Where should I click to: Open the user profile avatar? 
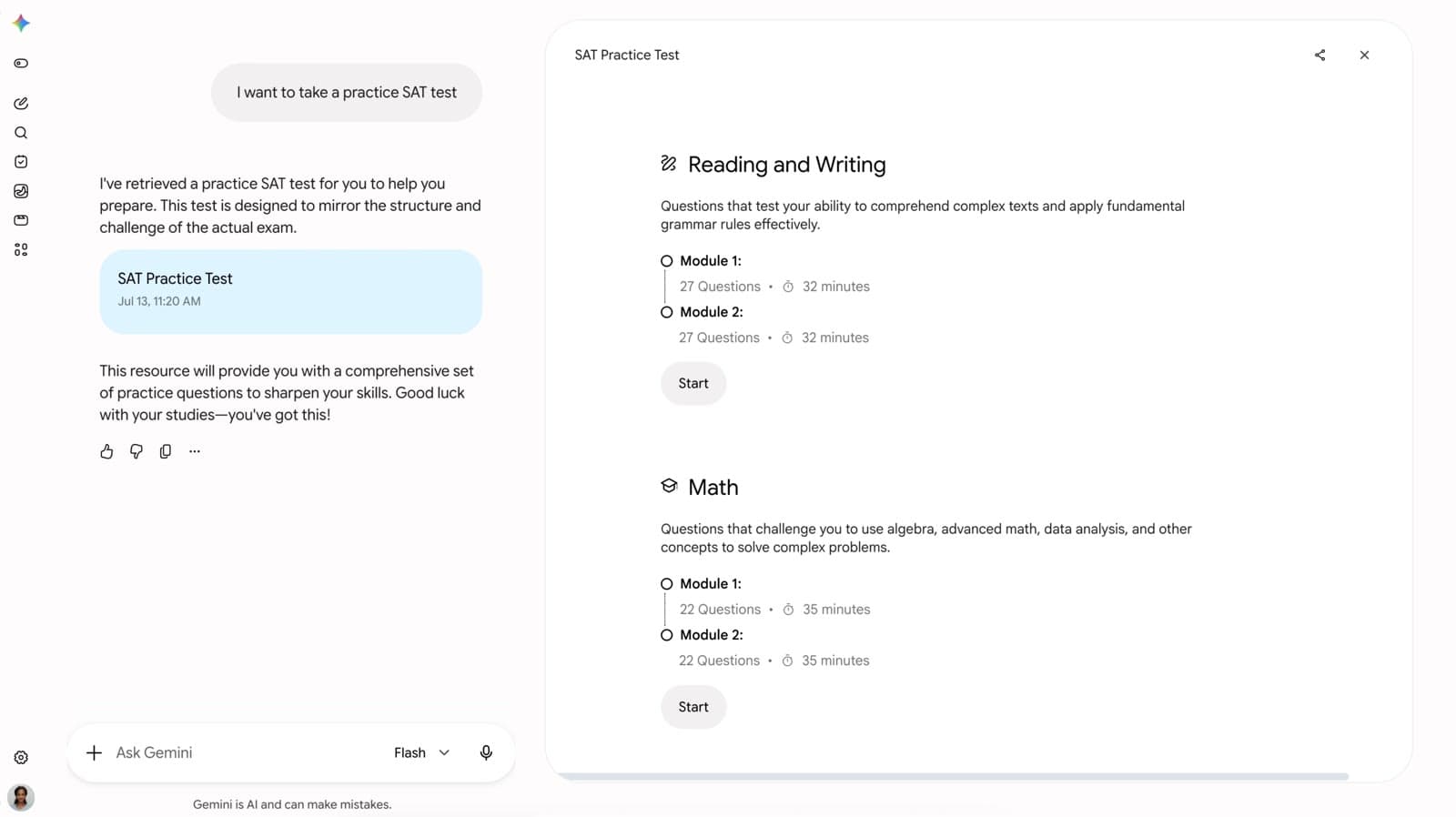click(21, 798)
